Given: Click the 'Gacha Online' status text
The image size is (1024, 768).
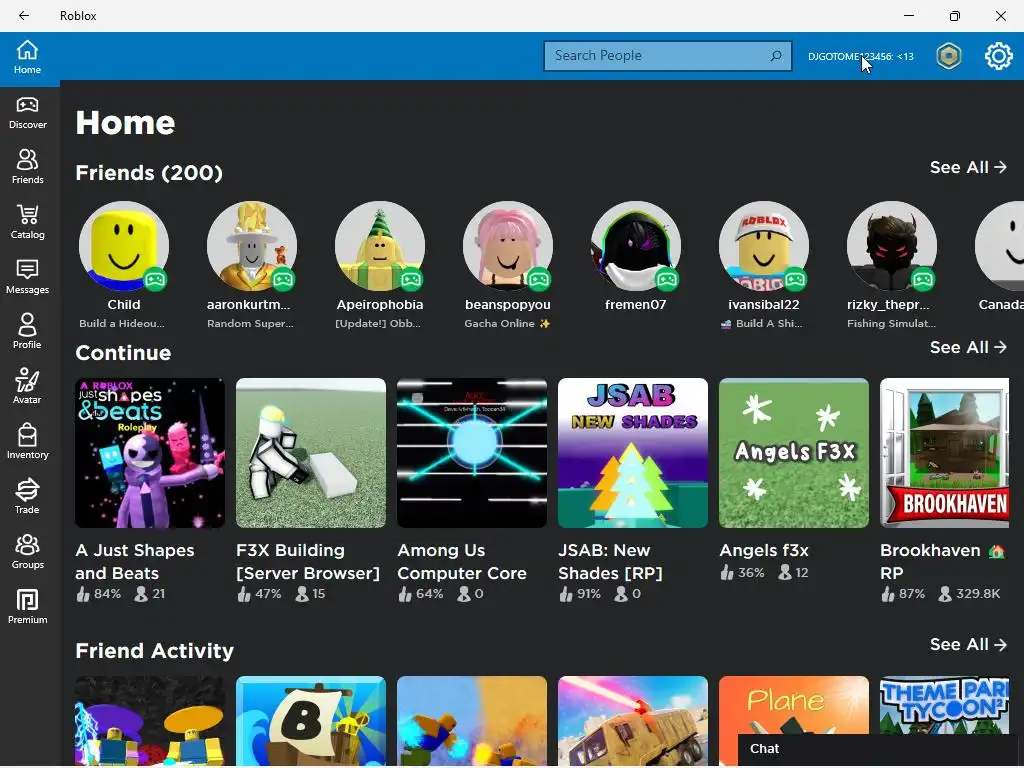Looking at the screenshot, I should pos(507,323).
